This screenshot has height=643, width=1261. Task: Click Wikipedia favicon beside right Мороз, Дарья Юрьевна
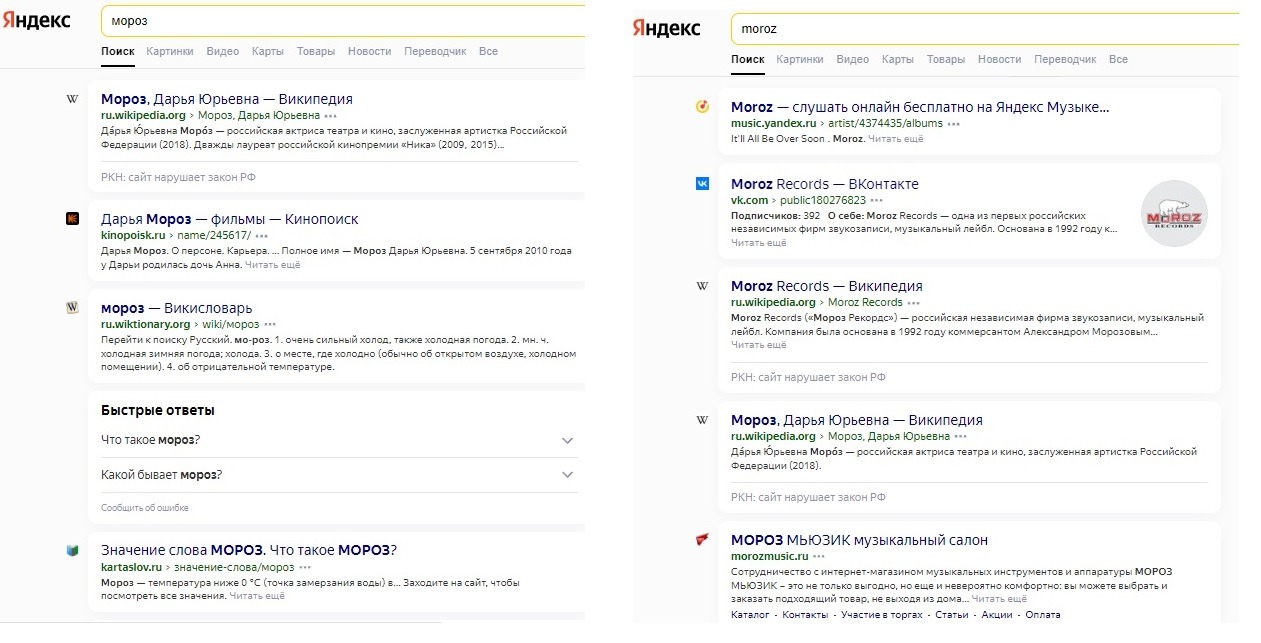(x=702, y=420)
